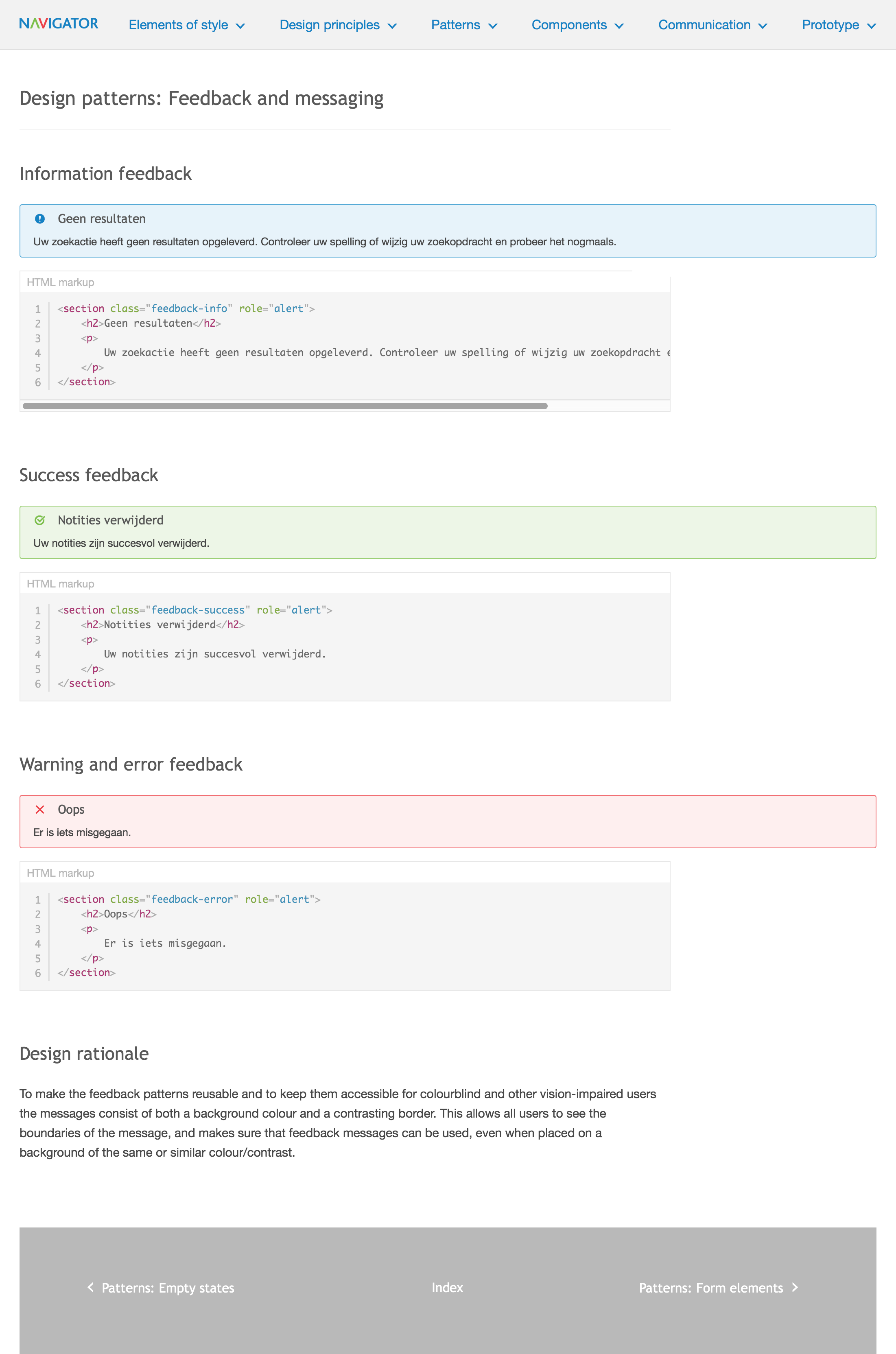This screenshot has width=896, height=1354.
Task: Expand the Design principles chevron
Action: coord(392,26)
